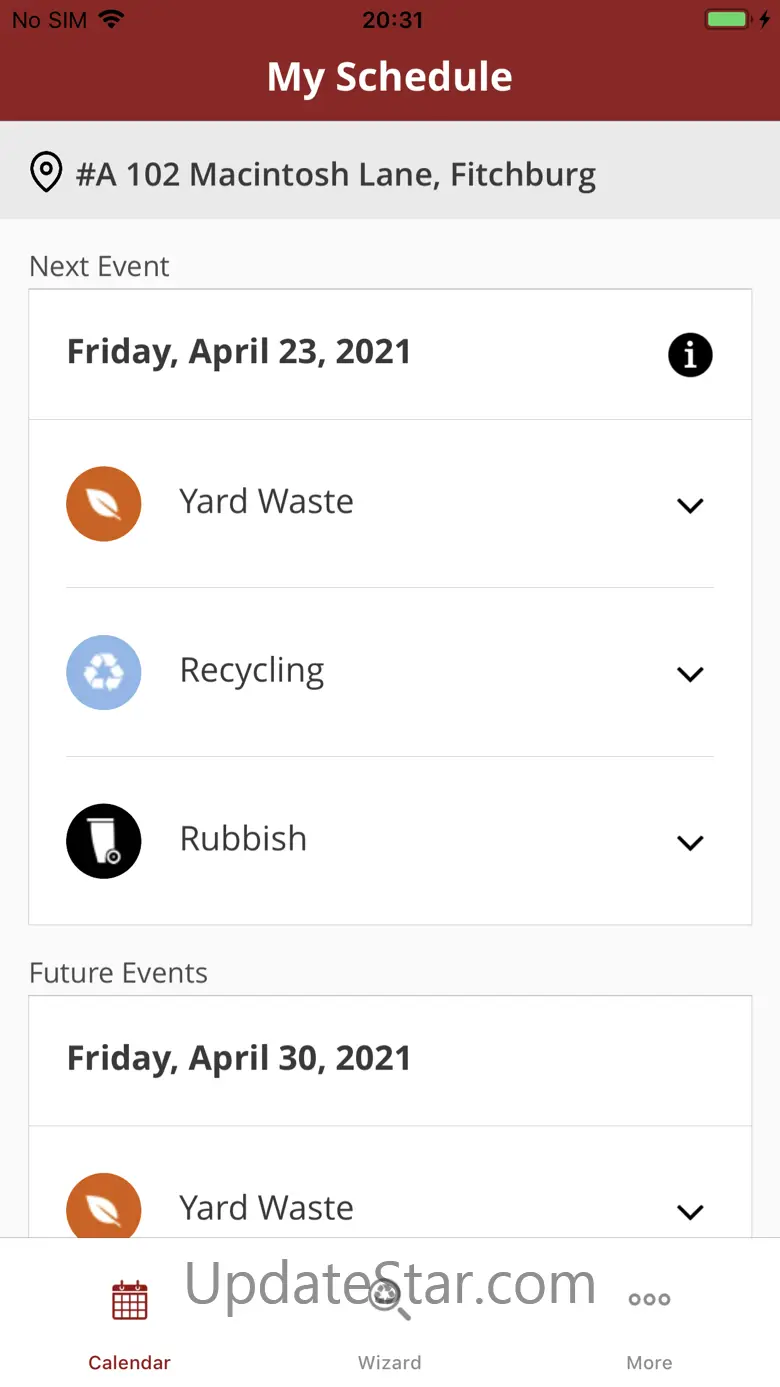Viewport: 780px width, 1387px height.
Task: Tap the April 30 Yard Waste leaf icon
Action: point(104,1208)
